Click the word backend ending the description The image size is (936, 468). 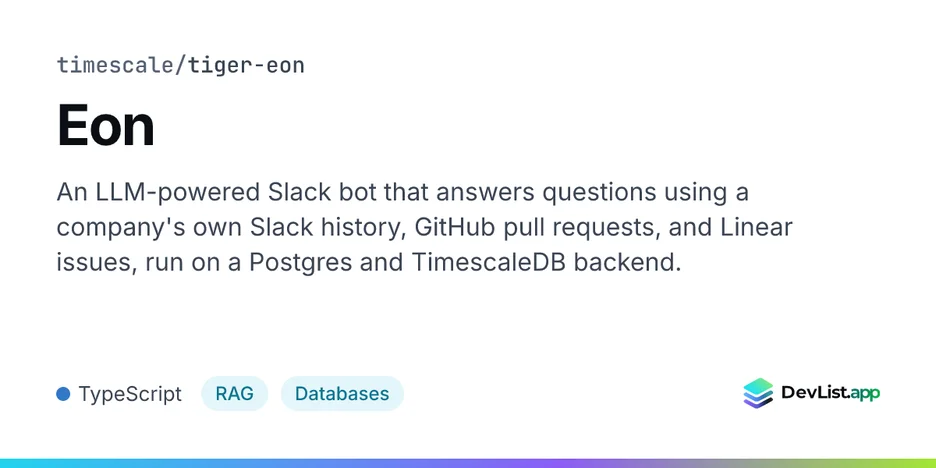coord(627,263)
